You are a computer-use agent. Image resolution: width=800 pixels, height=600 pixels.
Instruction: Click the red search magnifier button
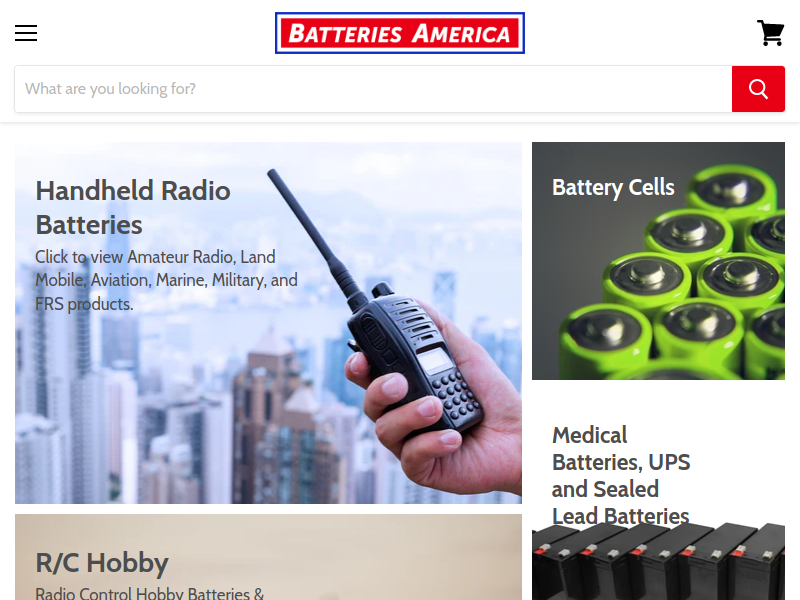pos(758,89)
